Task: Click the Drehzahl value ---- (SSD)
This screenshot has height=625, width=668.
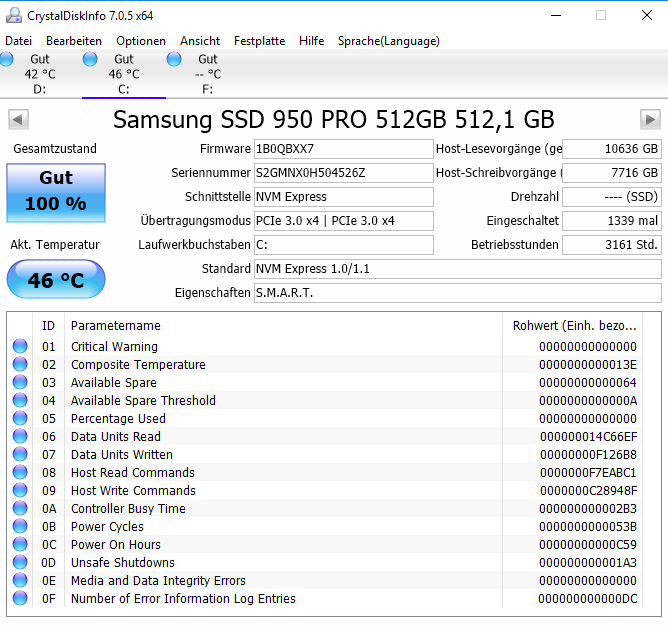Action: pyautogui.click(x=612, y=197)
